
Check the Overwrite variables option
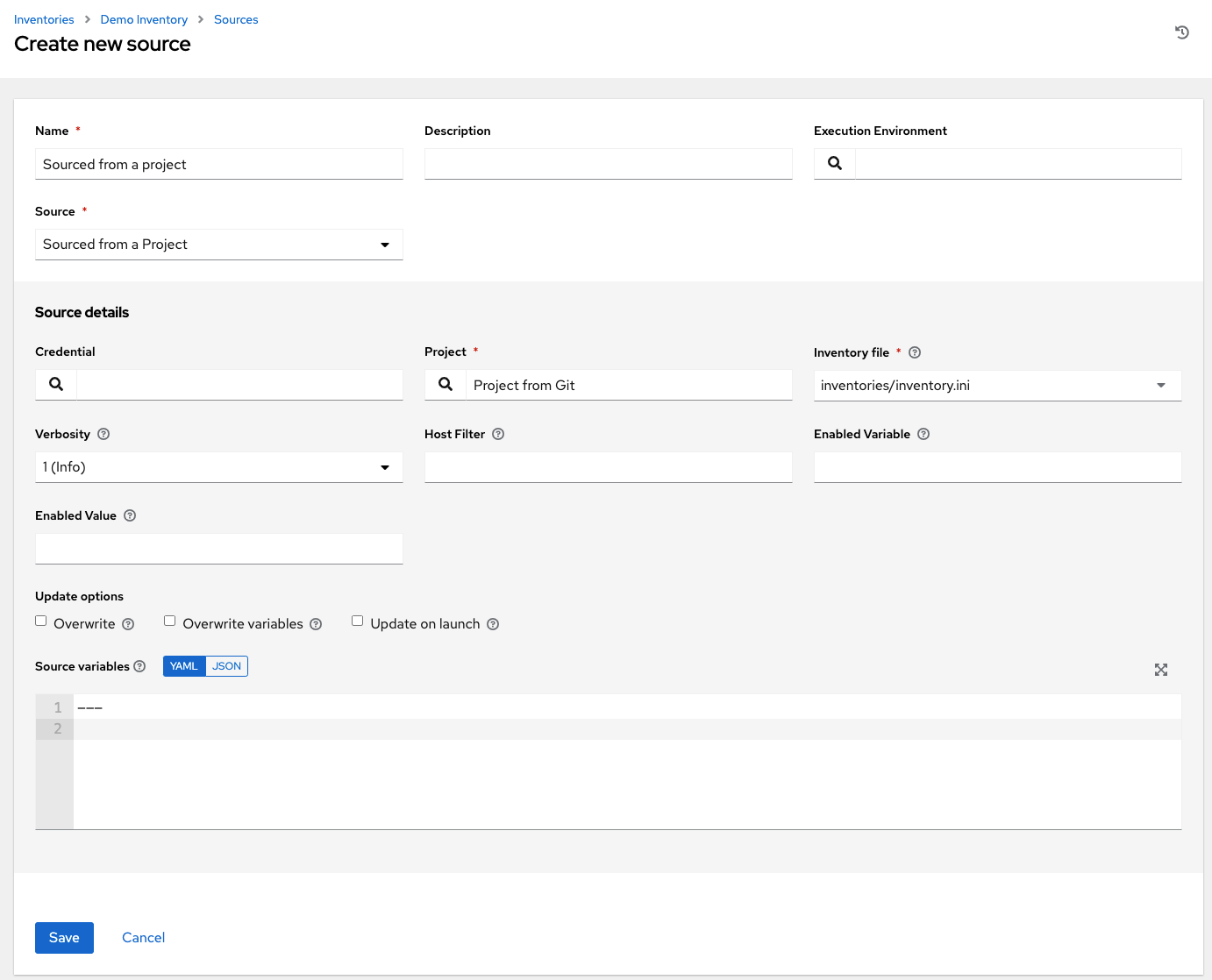point(170,621)
